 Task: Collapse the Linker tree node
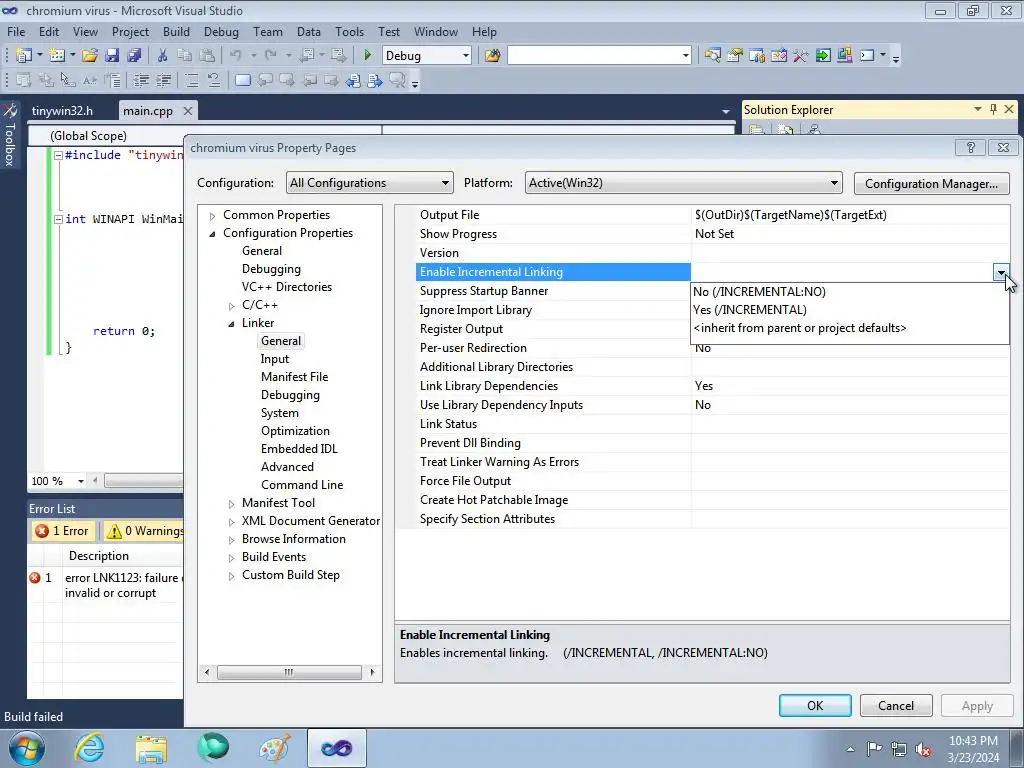231,324
